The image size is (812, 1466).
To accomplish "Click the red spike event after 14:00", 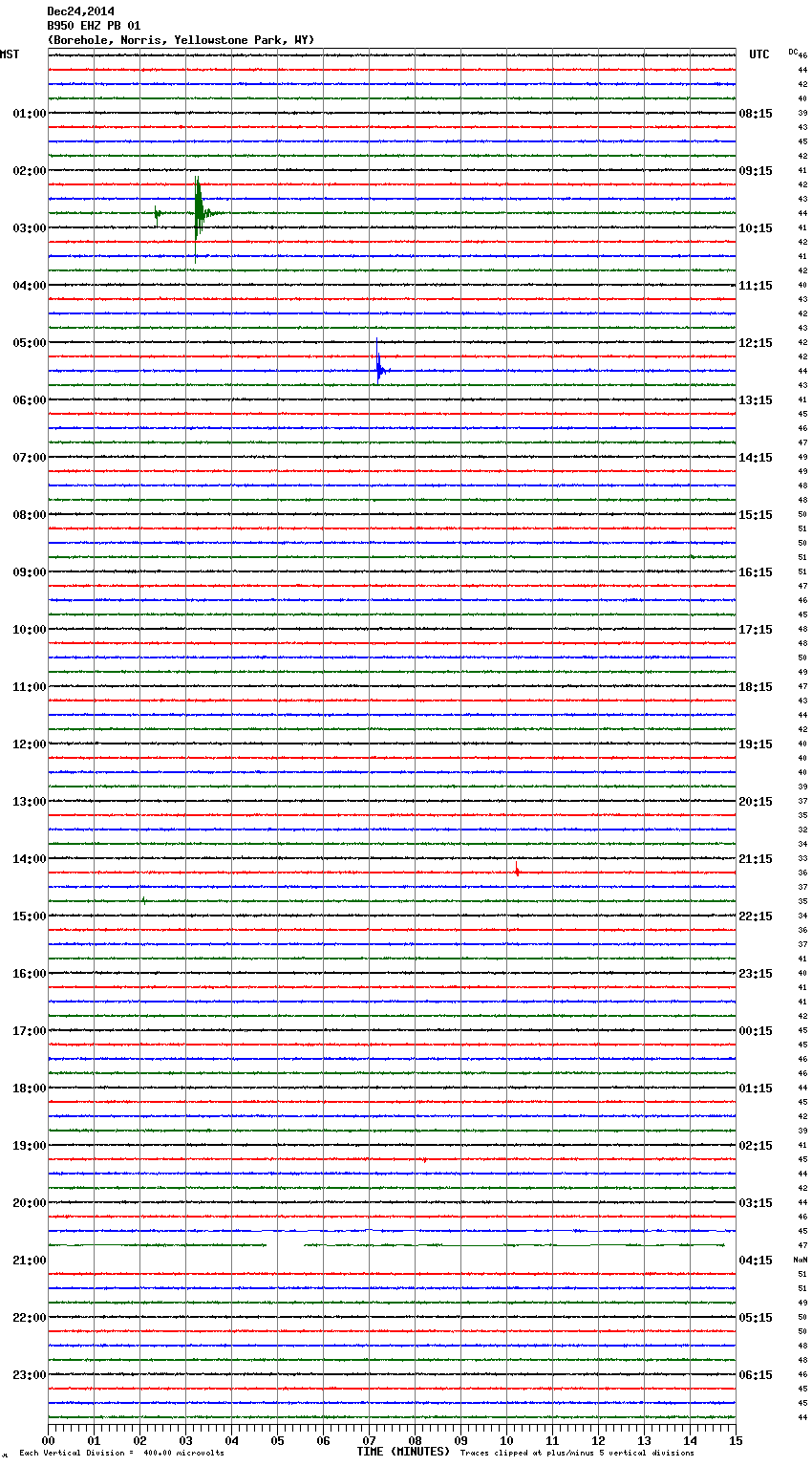I will [517, 871].
